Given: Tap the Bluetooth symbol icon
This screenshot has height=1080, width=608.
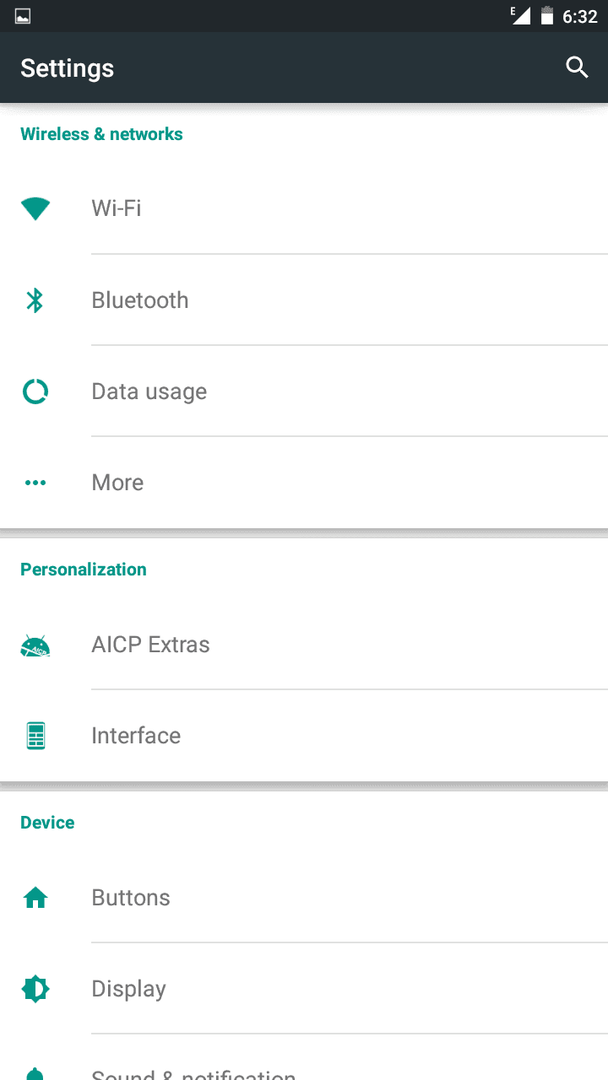Looking at the screenshot, I should pos(35,300).
